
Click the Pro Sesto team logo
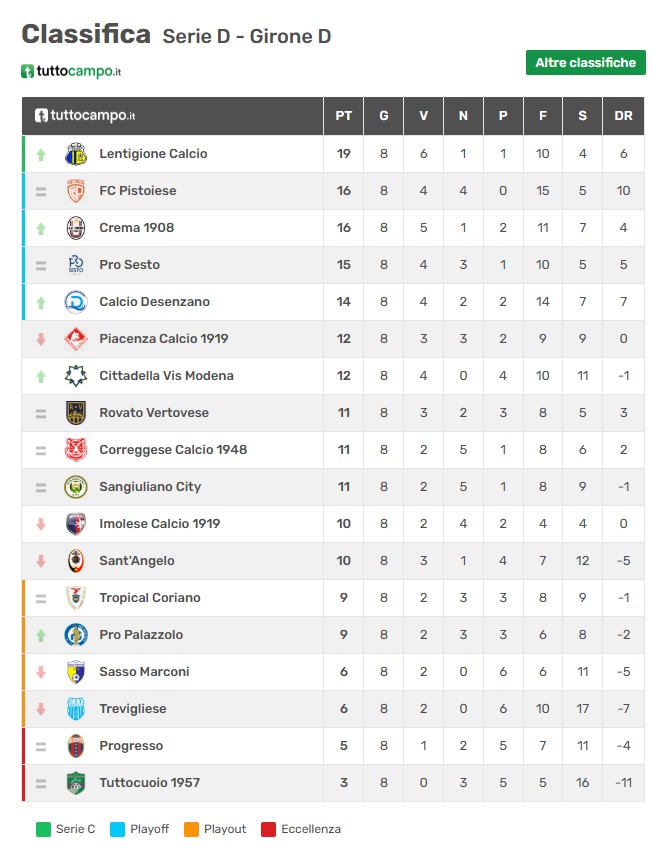click(x=76, y=265)
